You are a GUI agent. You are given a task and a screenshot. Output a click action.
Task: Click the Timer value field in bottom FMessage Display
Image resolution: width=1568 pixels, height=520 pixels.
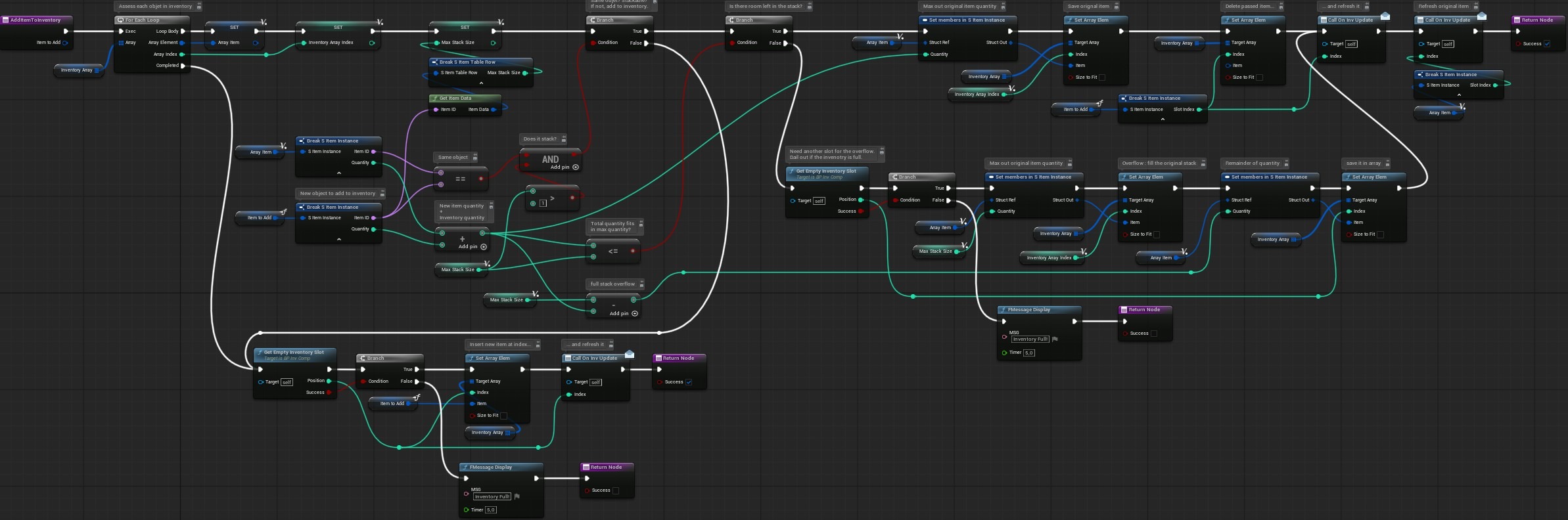(491, 509)
